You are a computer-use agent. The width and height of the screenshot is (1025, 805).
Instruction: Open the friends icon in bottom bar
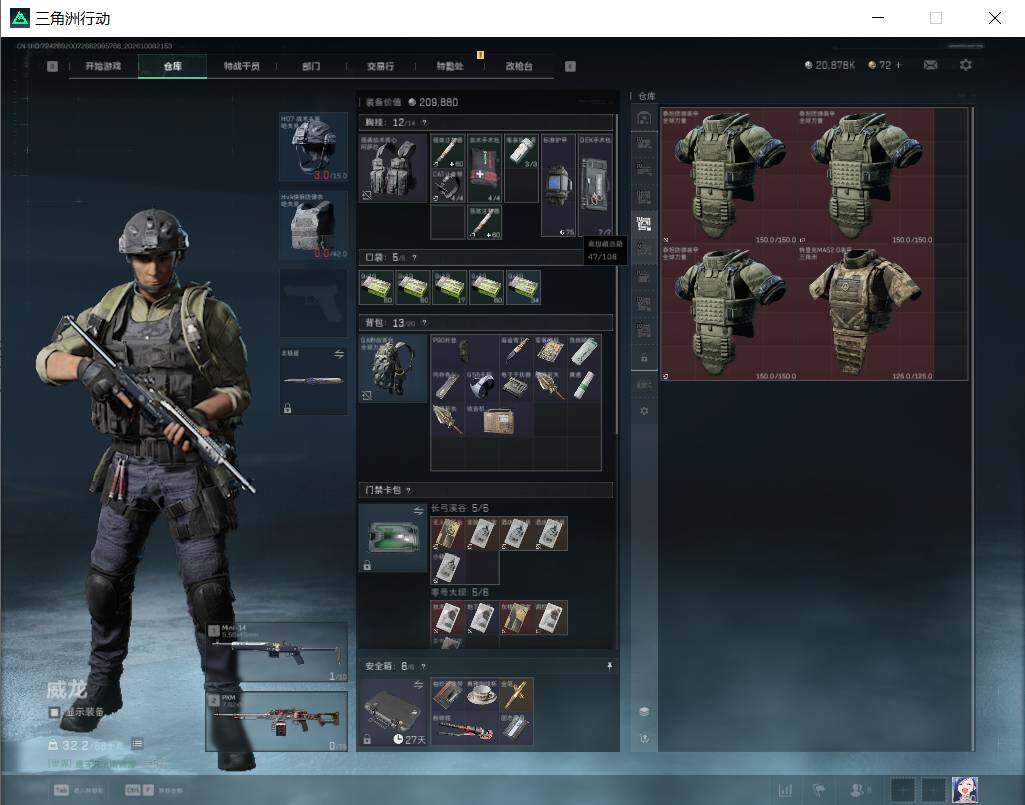click(855, 790)
